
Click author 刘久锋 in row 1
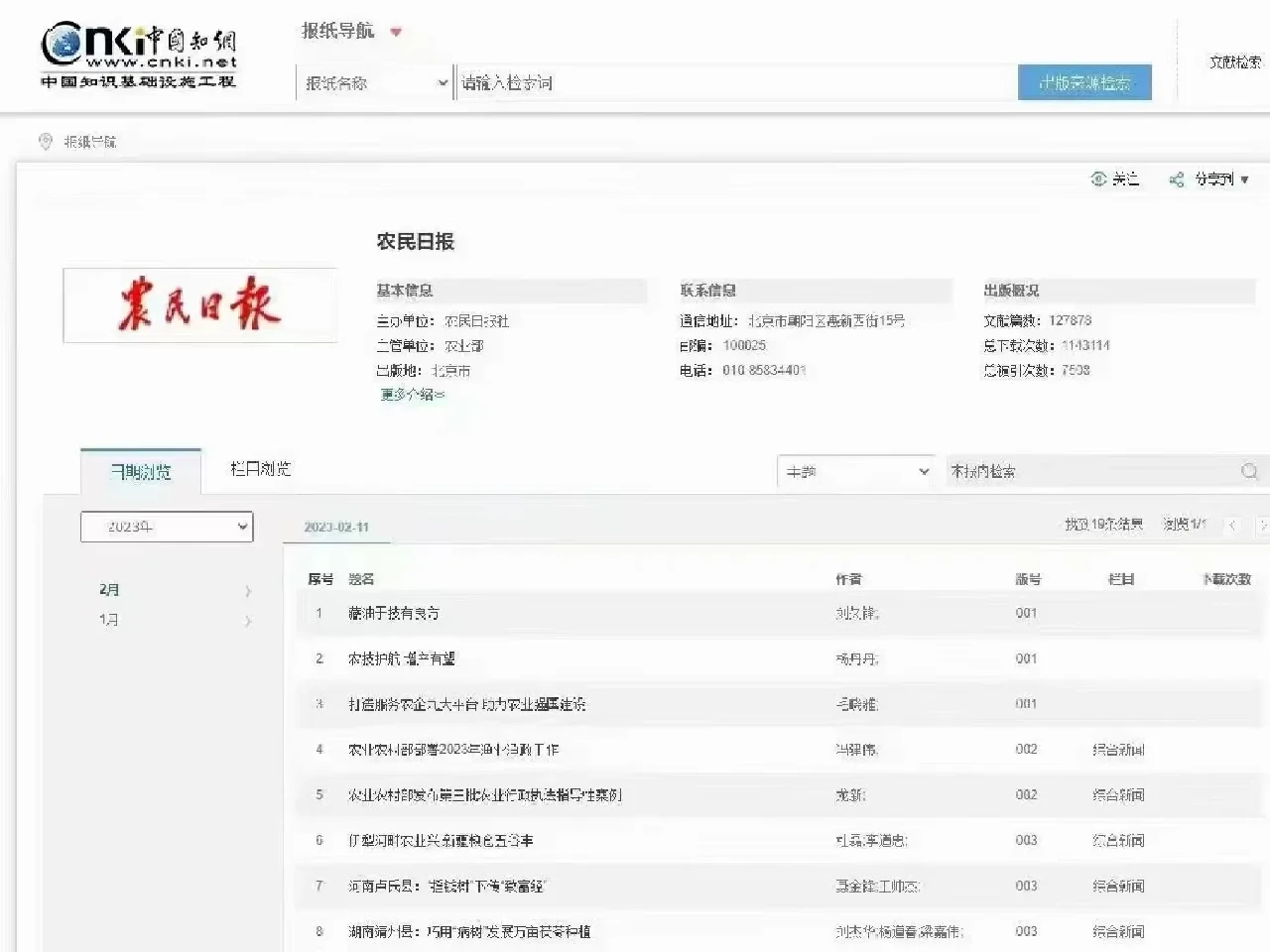[857, 613]
